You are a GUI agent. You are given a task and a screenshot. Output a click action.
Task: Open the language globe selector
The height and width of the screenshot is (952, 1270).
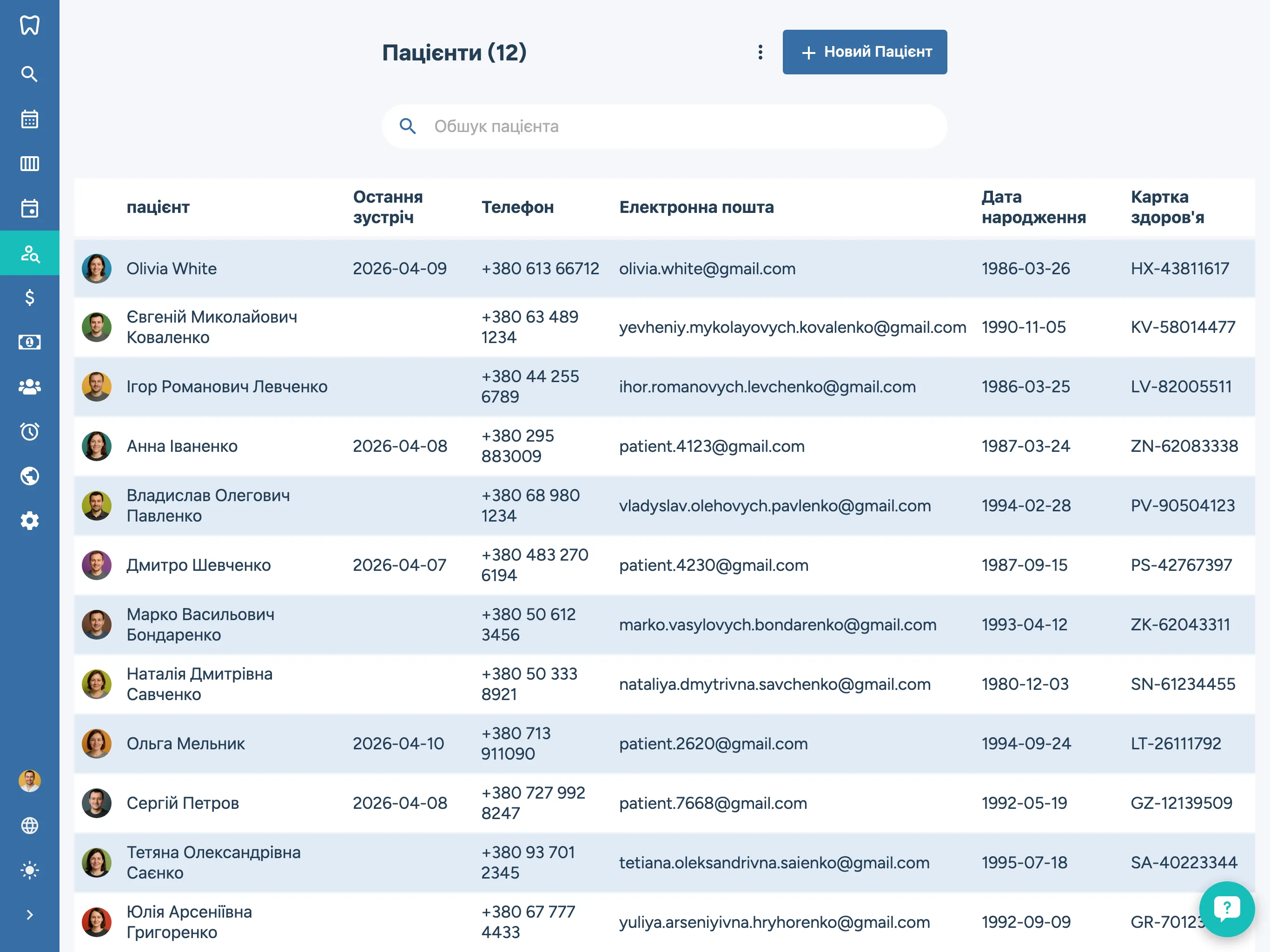click(x=29, y=826)
